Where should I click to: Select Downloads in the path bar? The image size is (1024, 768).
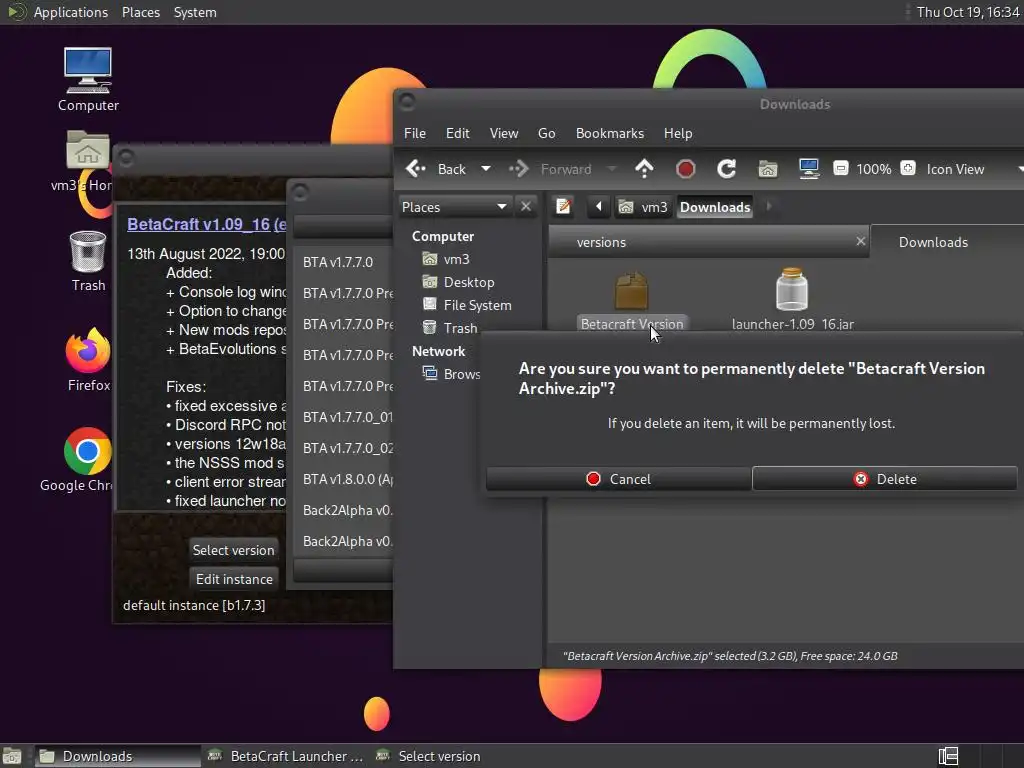click(x=715, y=207)
